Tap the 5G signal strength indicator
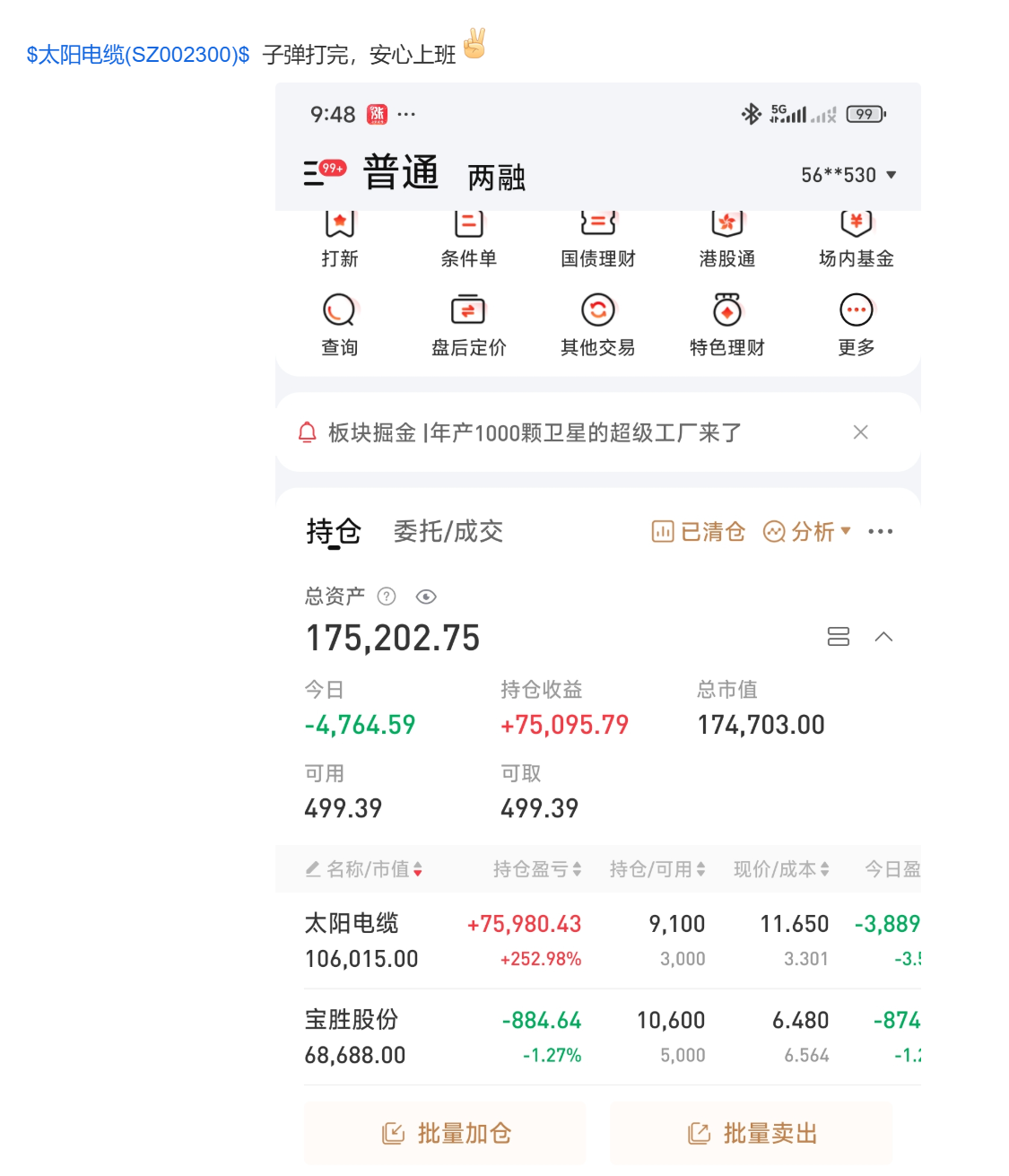1009x1176 pixels. (x=788, y=114)
